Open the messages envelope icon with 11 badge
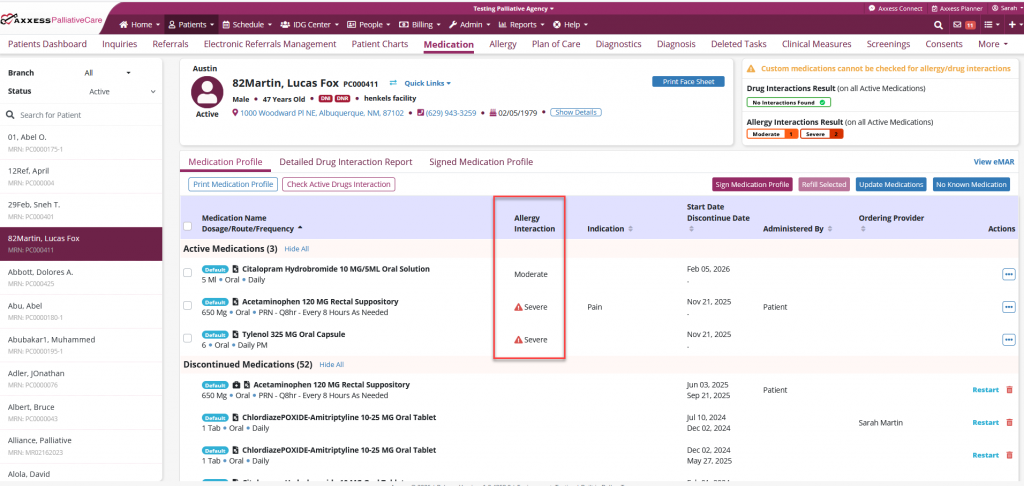 coord(957,24)
